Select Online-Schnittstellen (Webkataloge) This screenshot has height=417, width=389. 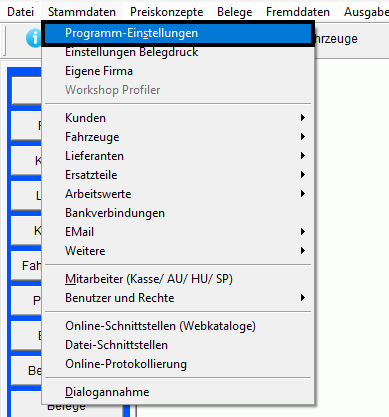[x=178, y=326]
